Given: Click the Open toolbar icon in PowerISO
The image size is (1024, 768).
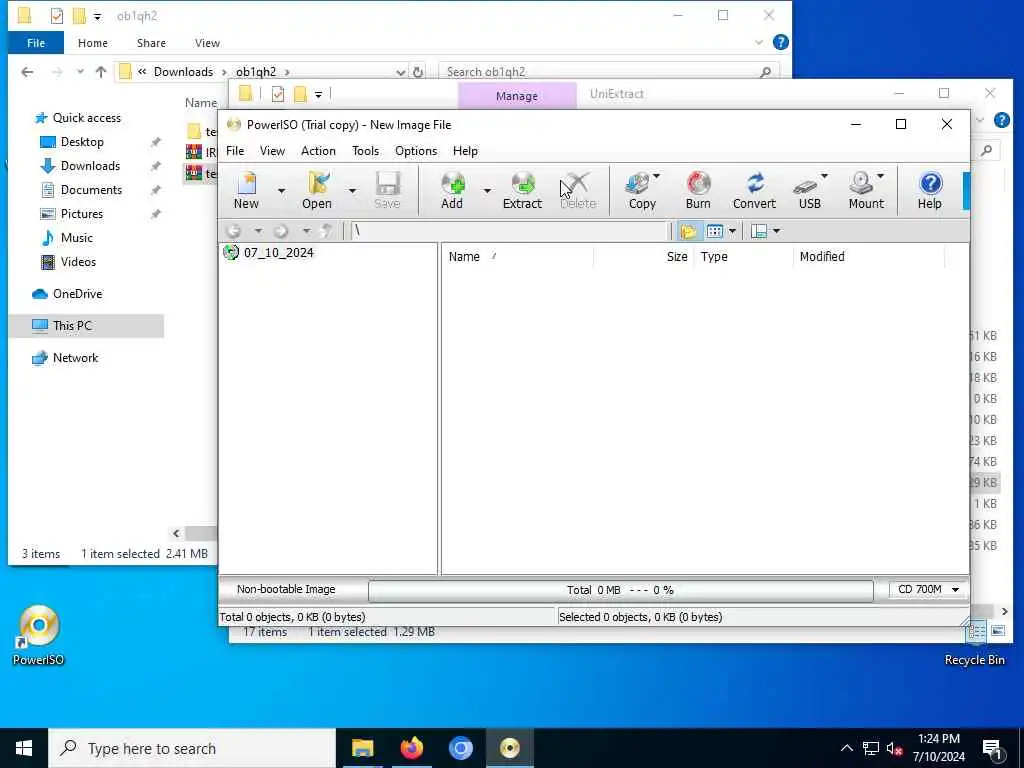Looking at the screenshot, I should tap(317, 190).
